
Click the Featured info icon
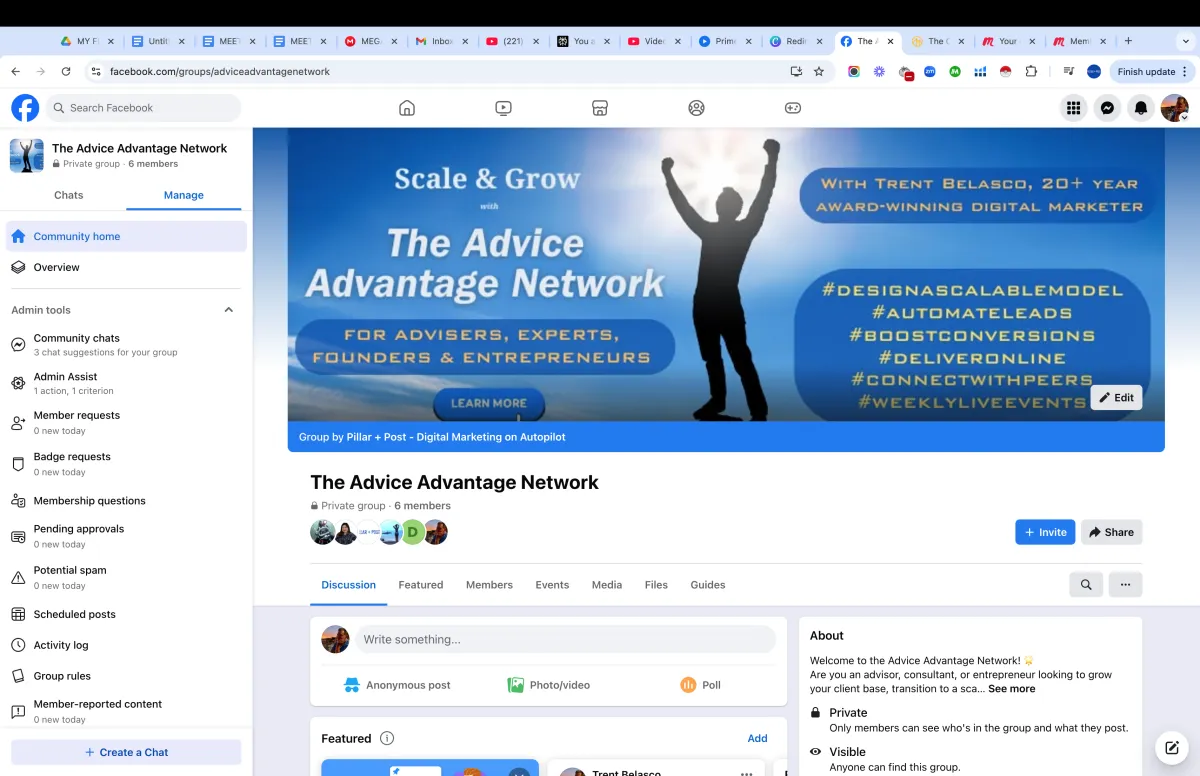(x=387, y=738)
